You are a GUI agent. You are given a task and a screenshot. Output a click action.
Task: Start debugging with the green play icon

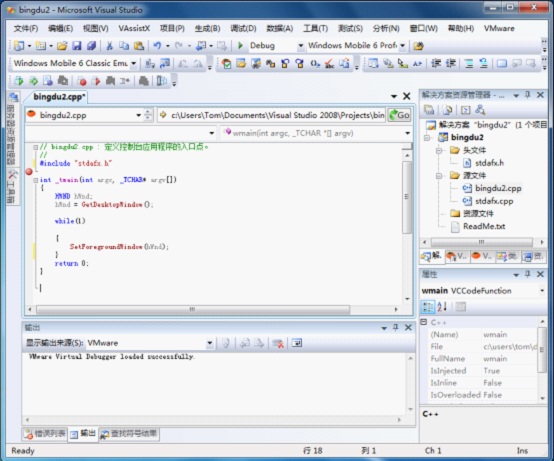(x=241, y=46)
